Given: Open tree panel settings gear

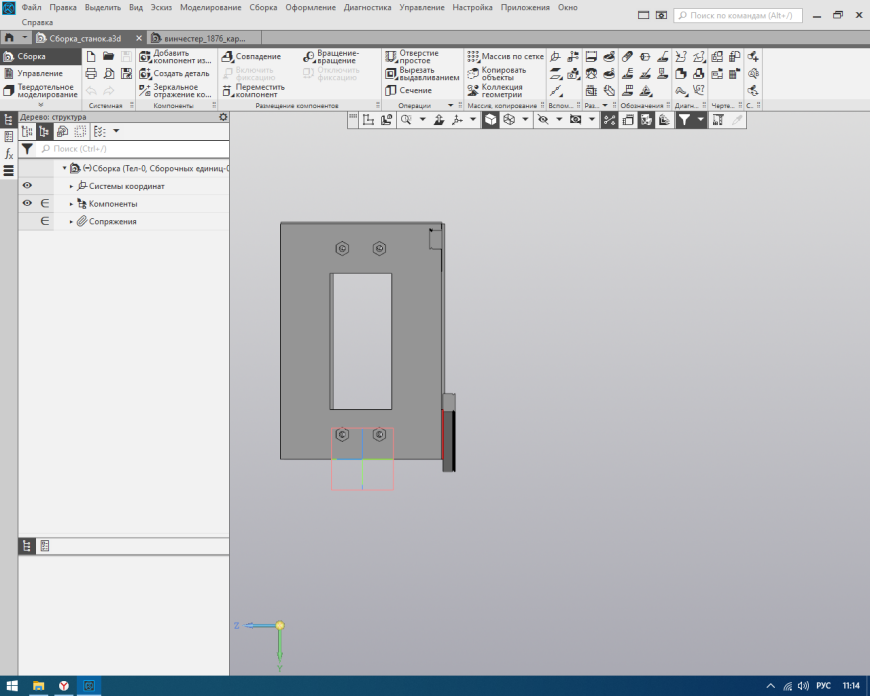Looking at the screenshot, I should point(223,117).
